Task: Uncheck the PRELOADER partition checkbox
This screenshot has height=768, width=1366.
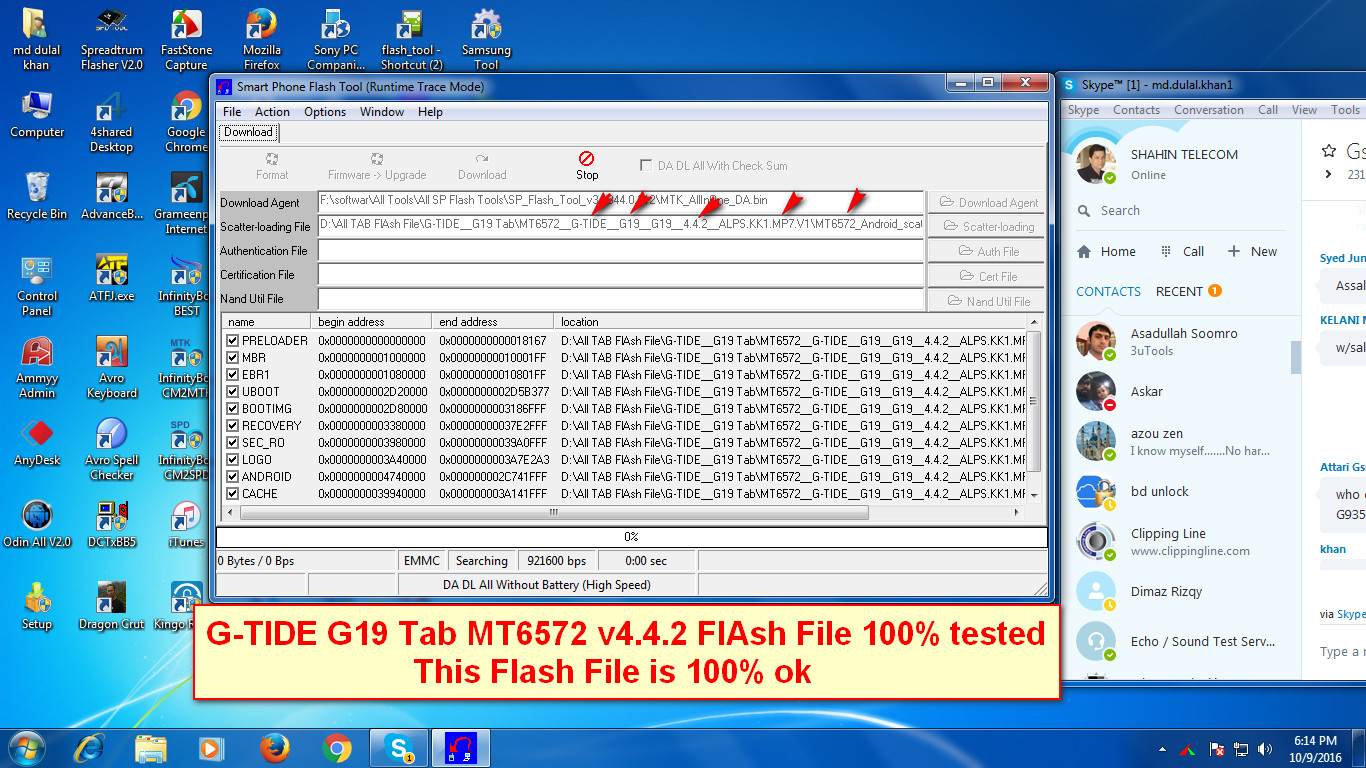Action: point(232,340)
